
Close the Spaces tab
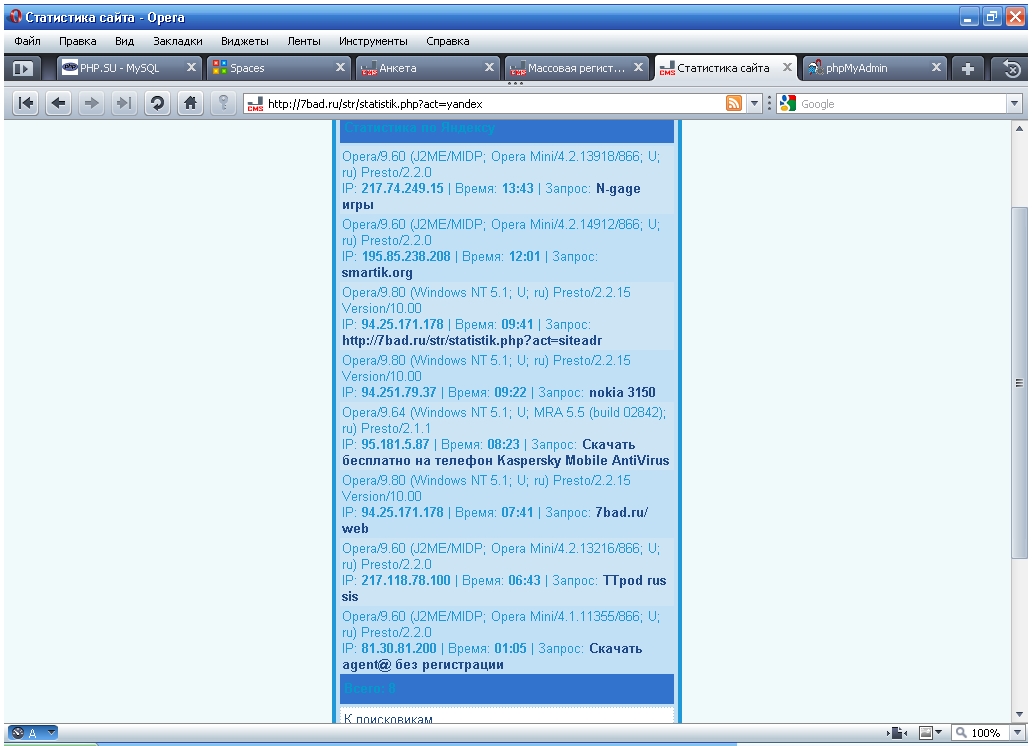[x=340, y=67]
